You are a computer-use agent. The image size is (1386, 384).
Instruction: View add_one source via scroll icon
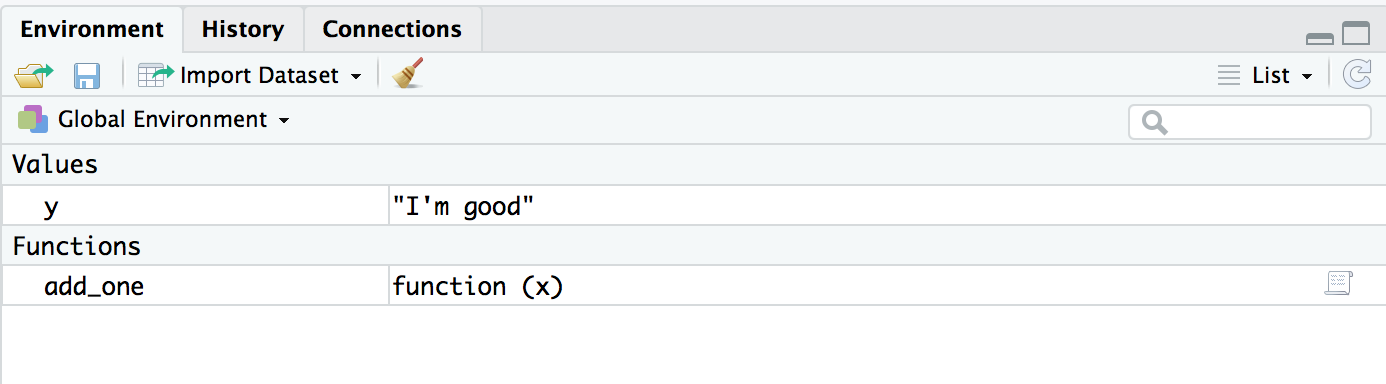[x=1338, y=284]
